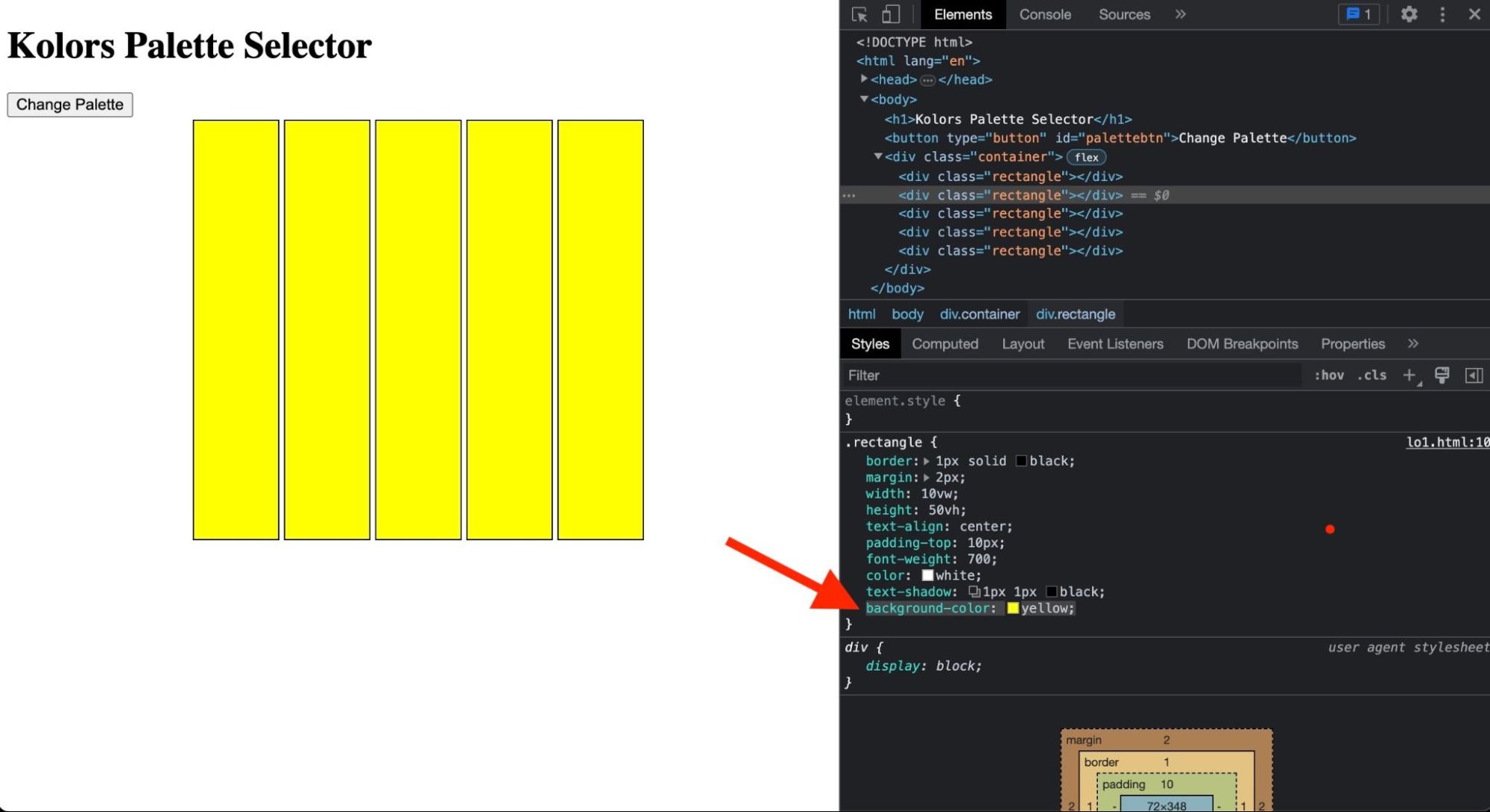Expand the border shorthand property
Image resolution: width=1490 pixels, height=812 pixels.
point(926,461)
